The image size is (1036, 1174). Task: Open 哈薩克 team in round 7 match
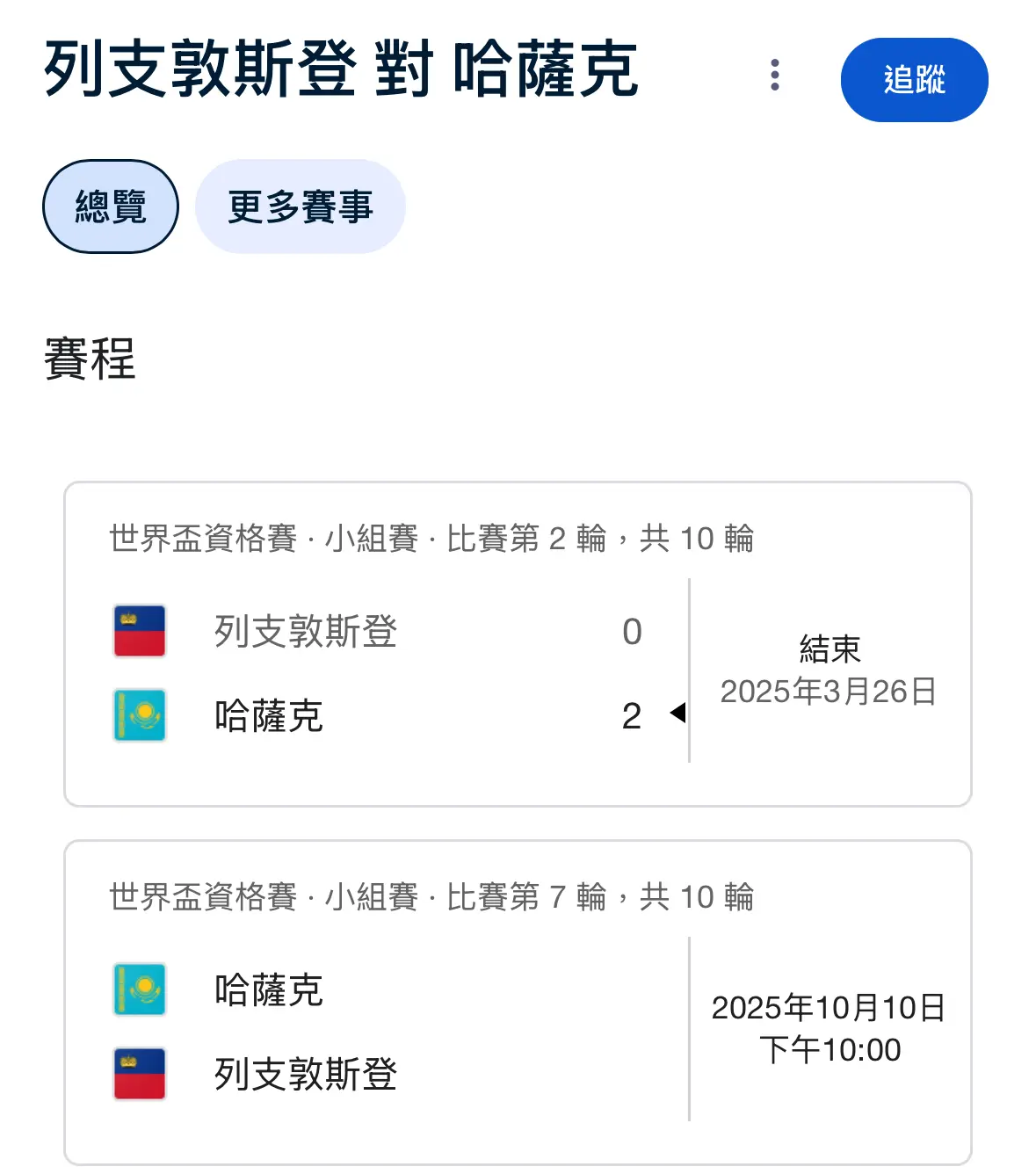(269, 990)
